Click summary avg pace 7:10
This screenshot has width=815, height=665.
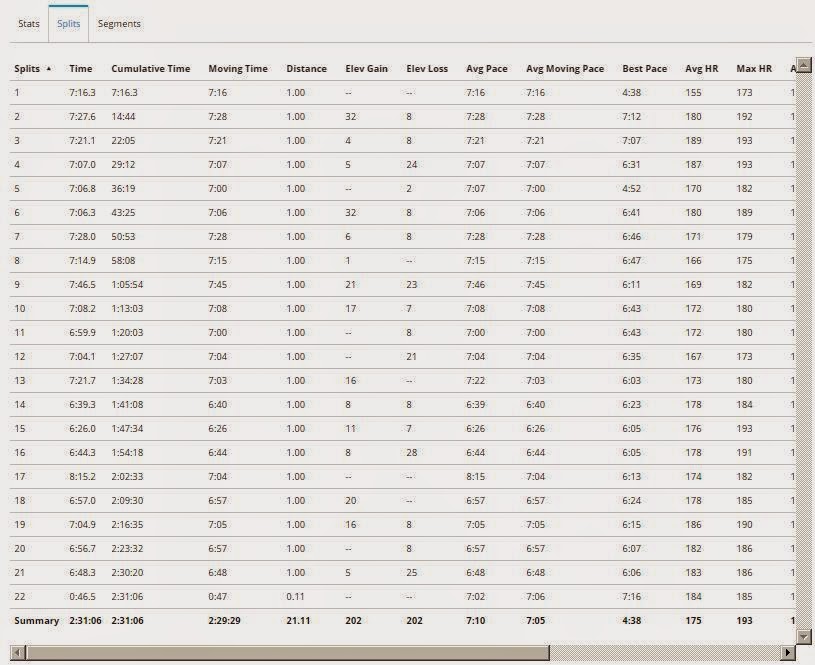[x=476, y=620]
